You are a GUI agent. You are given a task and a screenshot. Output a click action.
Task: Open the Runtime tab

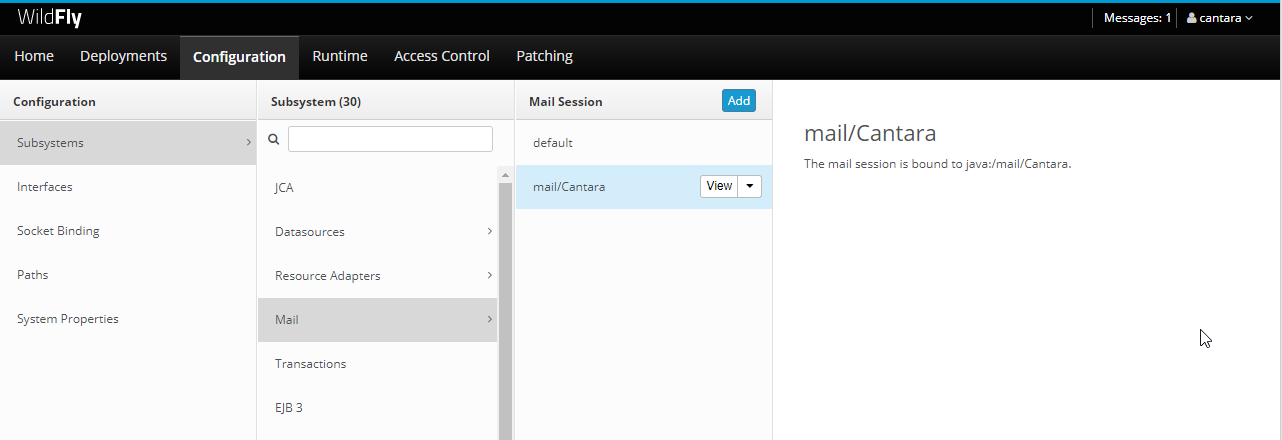(340, 56)
